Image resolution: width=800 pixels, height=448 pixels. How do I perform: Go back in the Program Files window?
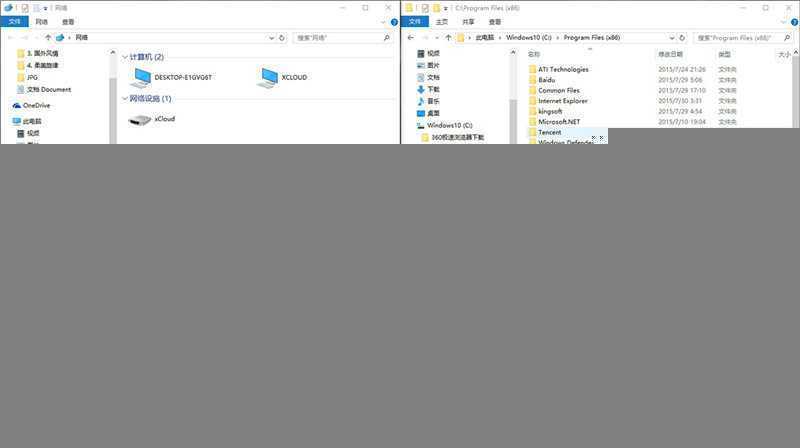pos(411,37)
